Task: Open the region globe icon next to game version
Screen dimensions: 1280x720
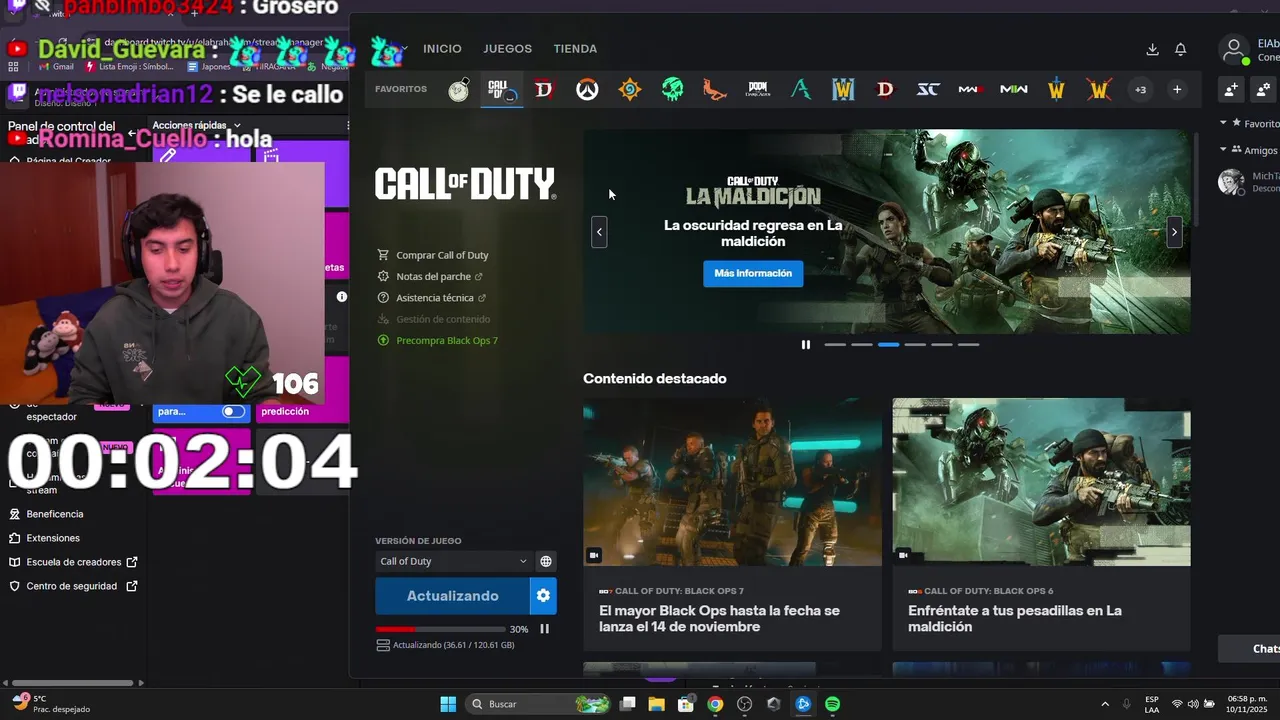Action: point(546,561)
